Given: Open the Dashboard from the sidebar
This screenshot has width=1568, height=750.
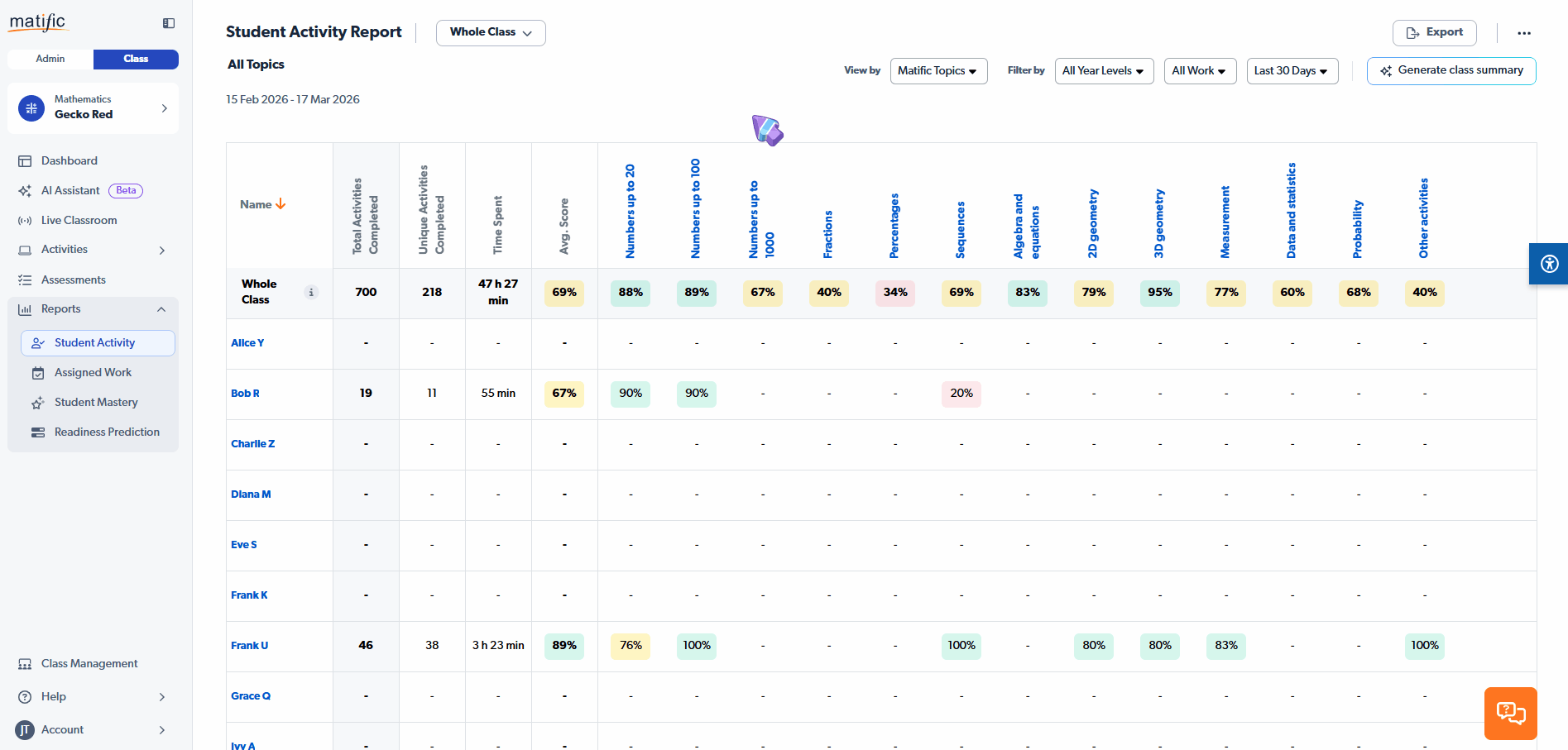Looking at the screenshot, I should click(69, 160).
